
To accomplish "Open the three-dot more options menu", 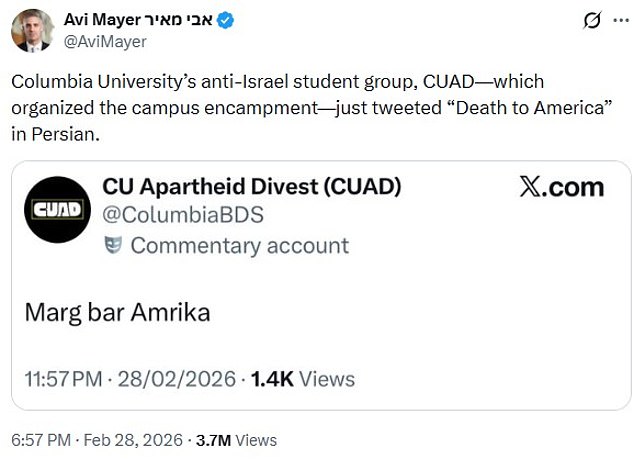I will click(x=607, y=21).
